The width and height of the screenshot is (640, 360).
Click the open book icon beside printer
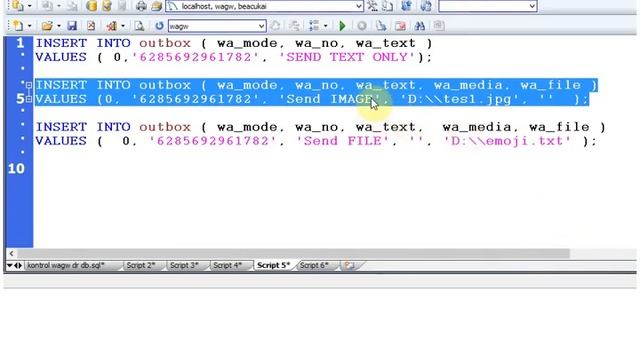coord(156,6)
